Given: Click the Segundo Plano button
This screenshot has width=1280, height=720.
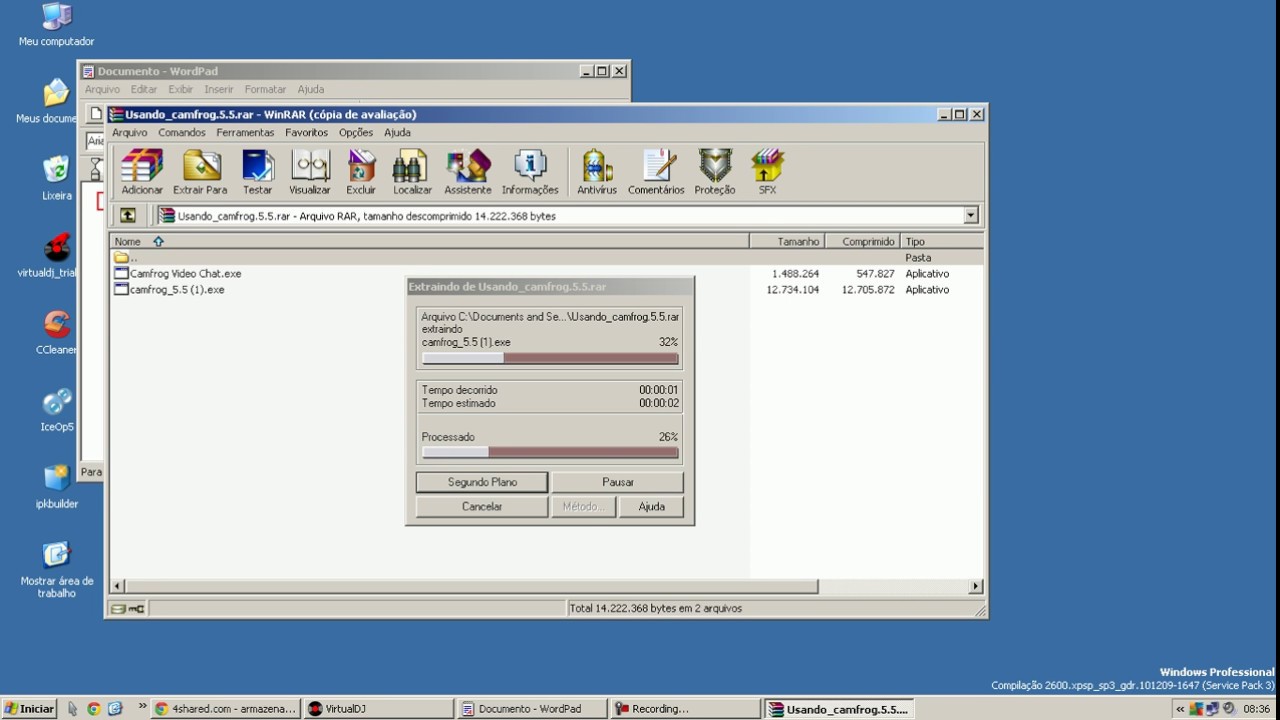Looking at the screenshot, I should (x=482, y=482).
